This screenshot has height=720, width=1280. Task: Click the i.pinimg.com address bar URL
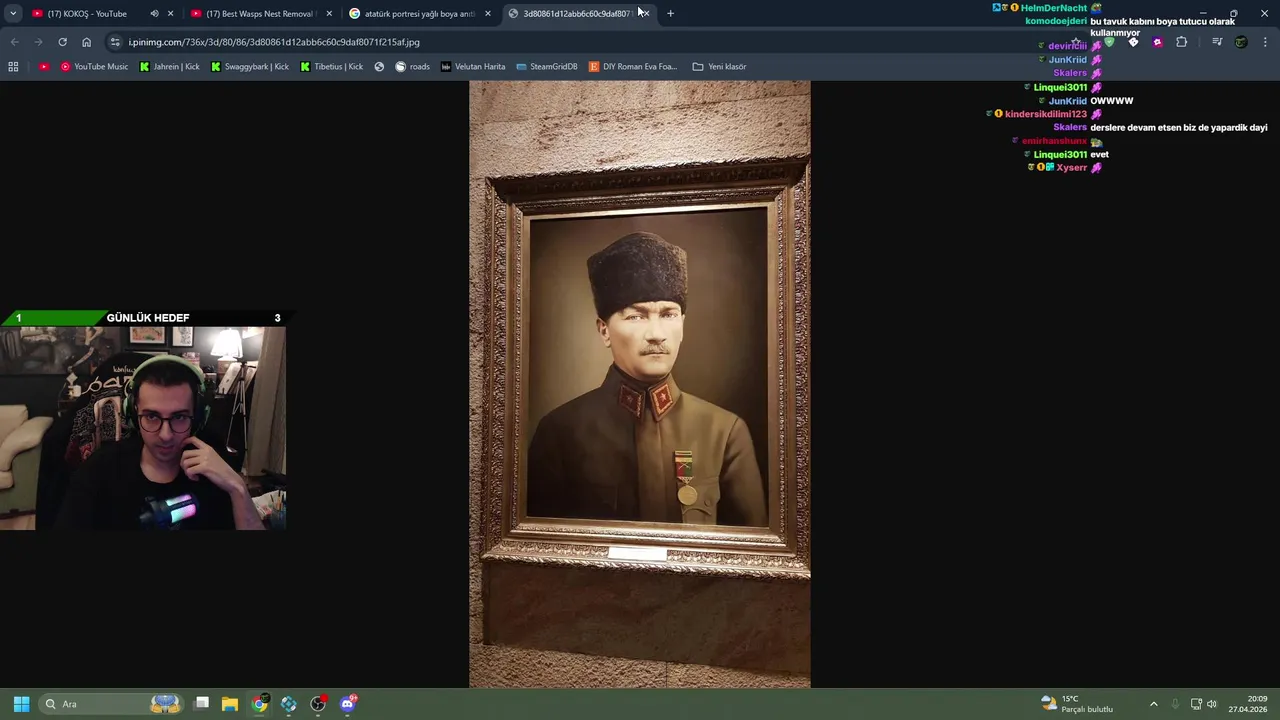click(x=274, y=42)
